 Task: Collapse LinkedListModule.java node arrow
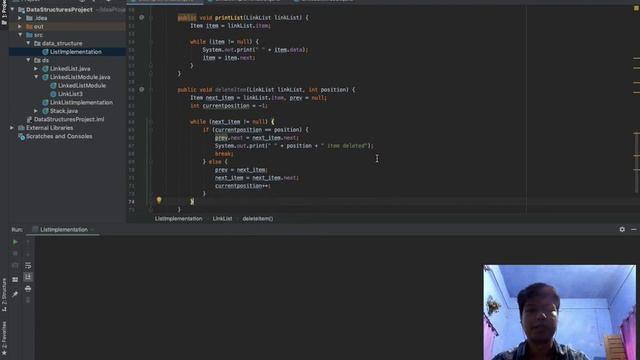coord(36,77)
